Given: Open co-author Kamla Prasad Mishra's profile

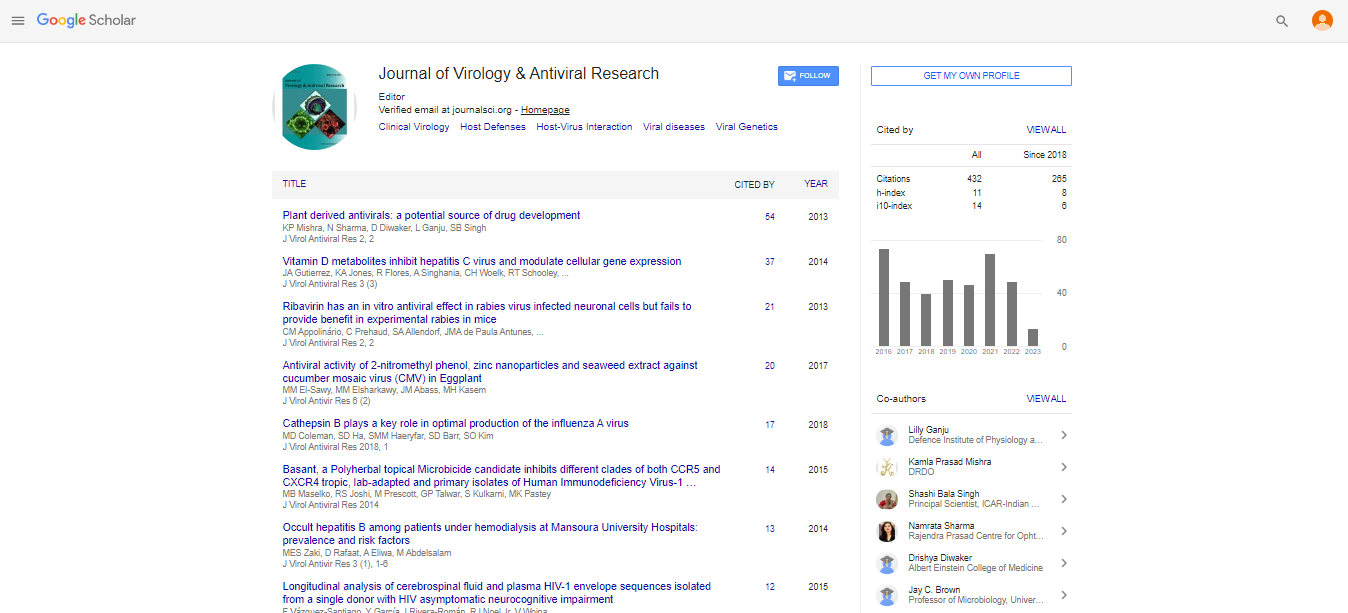Looking at the screenshot, I should [x=950, y=462].
